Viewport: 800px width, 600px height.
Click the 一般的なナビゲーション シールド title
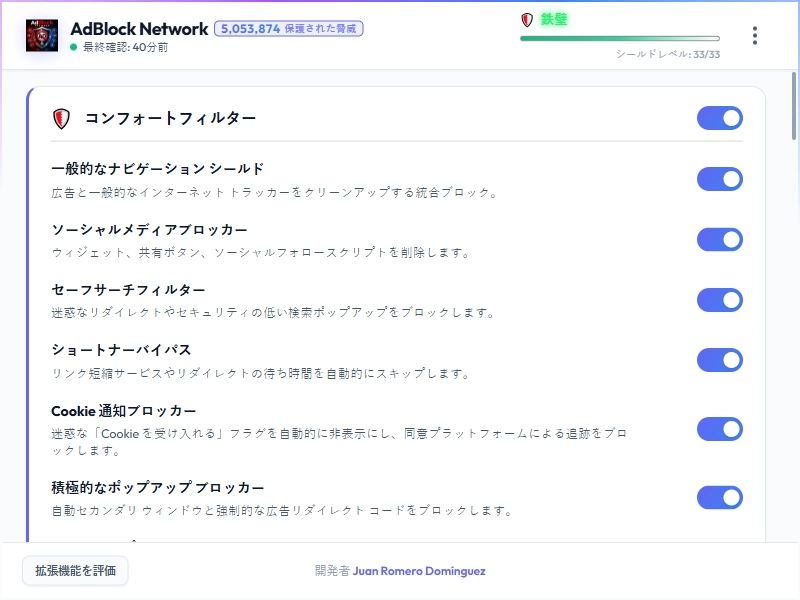158,169
